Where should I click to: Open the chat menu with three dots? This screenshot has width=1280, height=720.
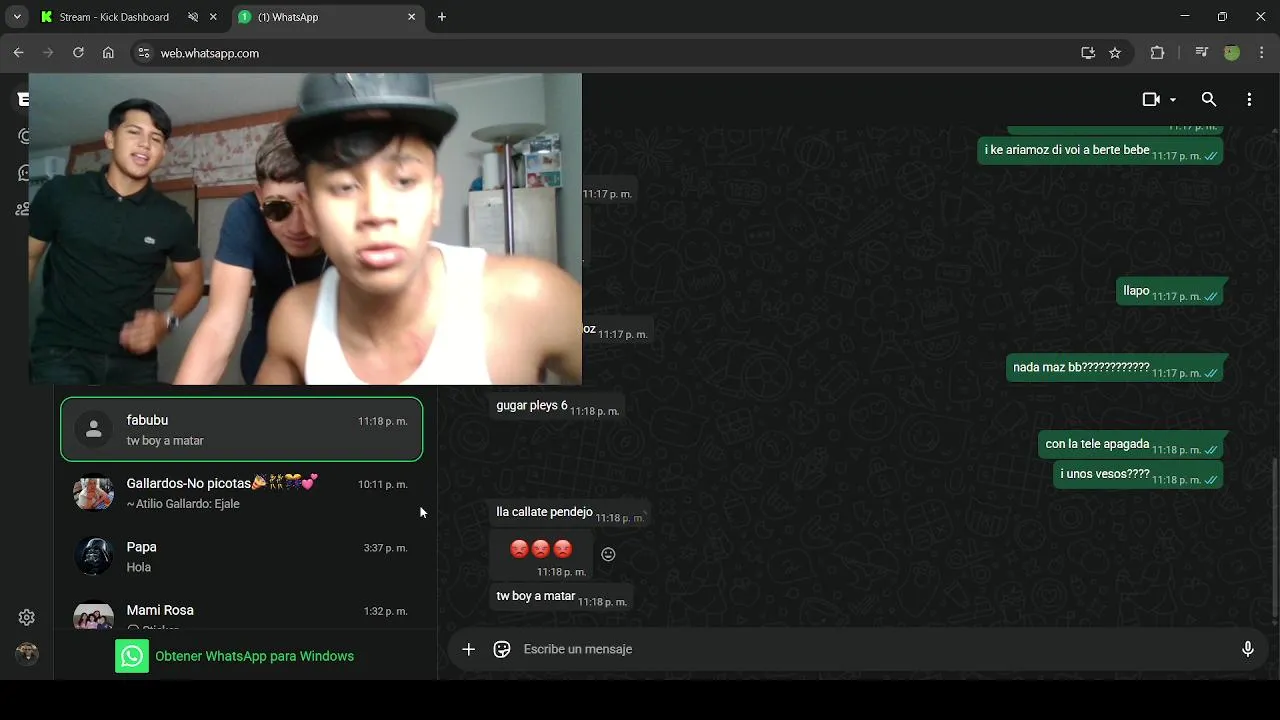point(1249,99)
